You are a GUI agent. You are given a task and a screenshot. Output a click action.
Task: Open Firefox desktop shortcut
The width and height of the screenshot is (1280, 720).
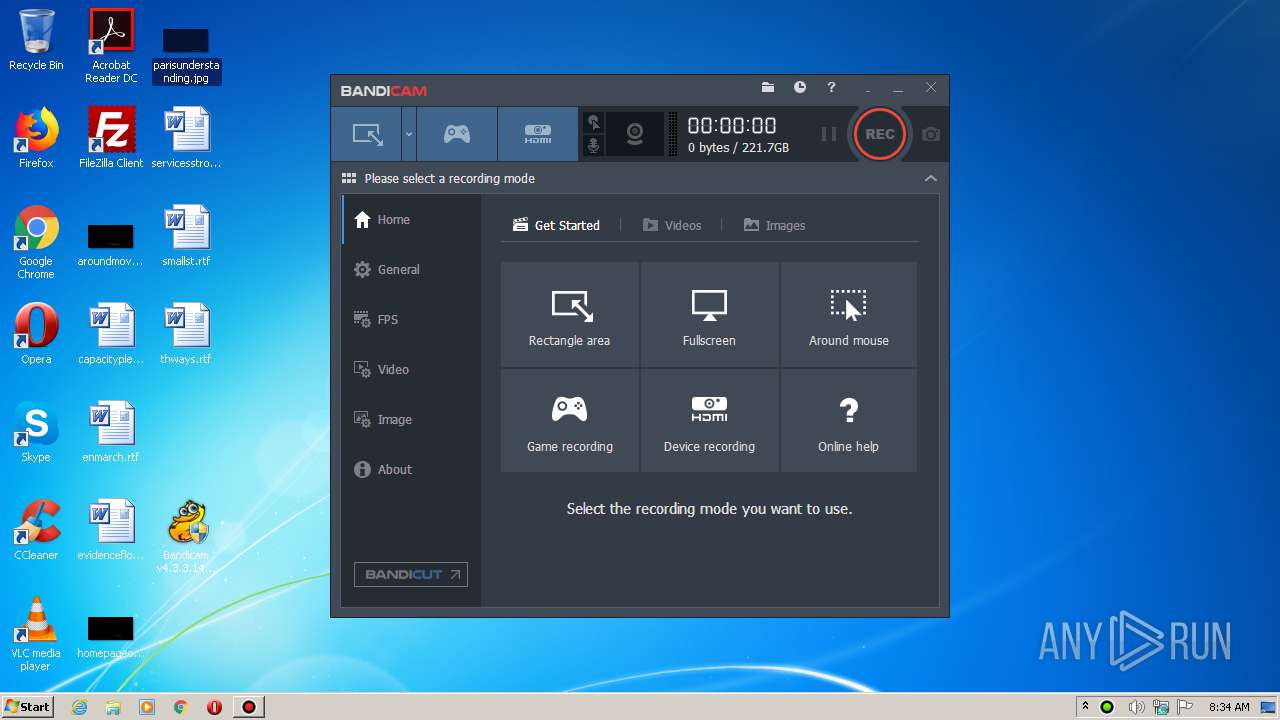click(x=36, y=138)
